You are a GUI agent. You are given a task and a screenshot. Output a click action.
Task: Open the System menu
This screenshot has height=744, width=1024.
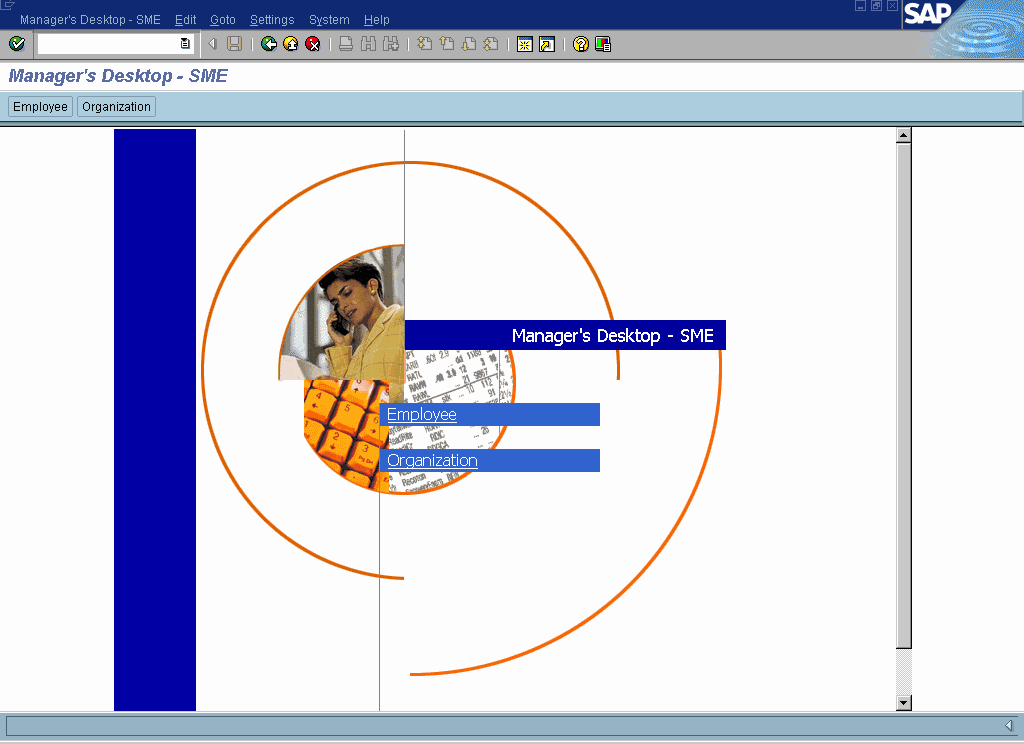329,20
